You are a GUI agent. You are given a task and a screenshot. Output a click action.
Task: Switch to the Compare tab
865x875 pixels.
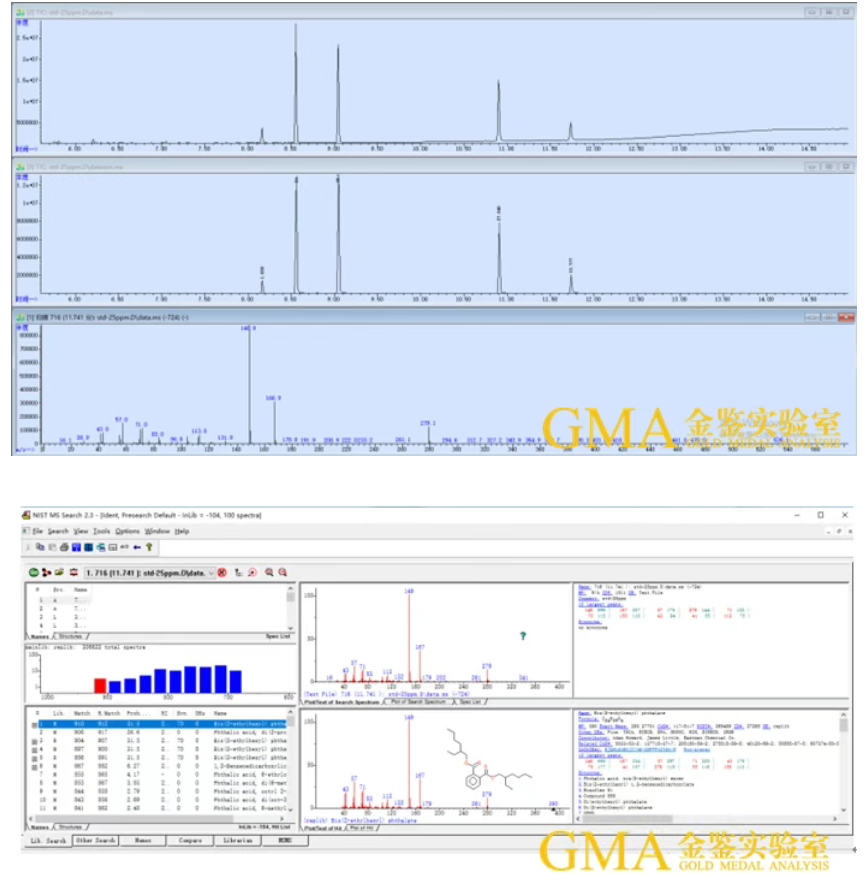190,841
